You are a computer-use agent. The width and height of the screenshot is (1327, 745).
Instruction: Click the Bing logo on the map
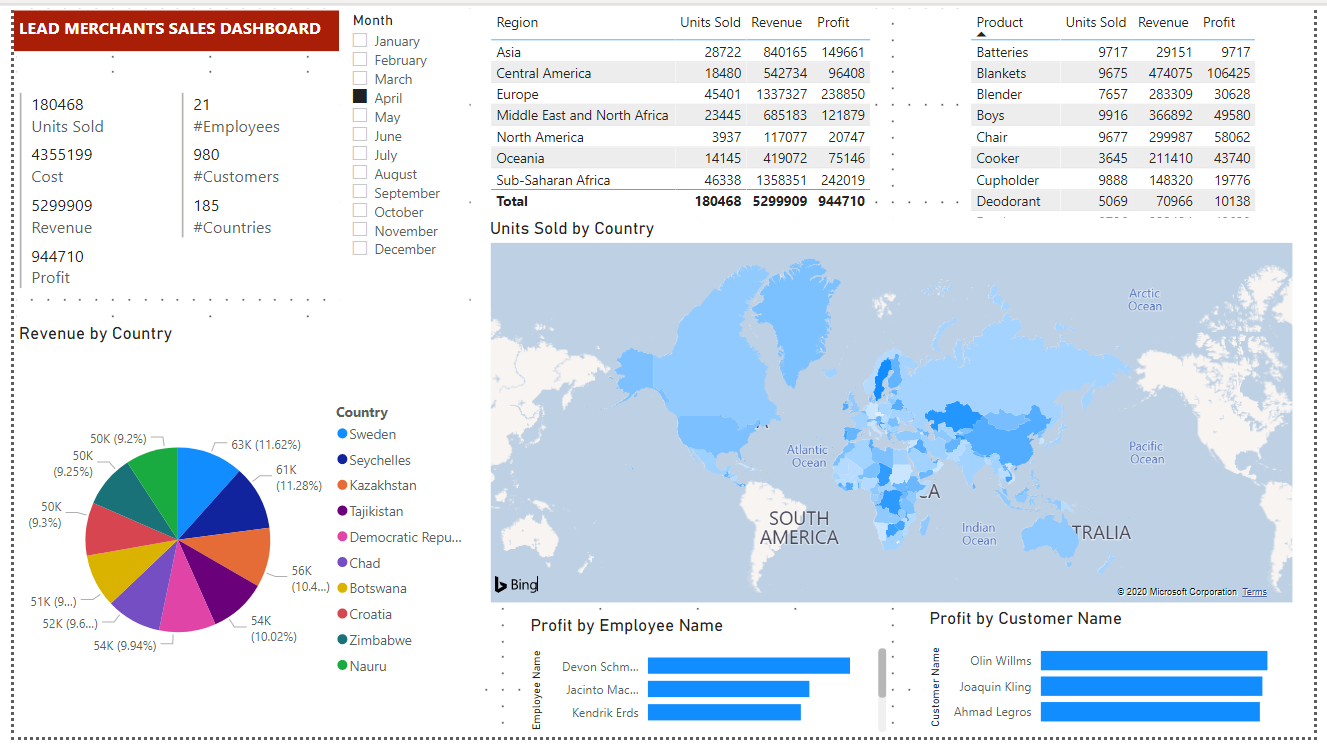pyautogui.click(x=516, y=584)
